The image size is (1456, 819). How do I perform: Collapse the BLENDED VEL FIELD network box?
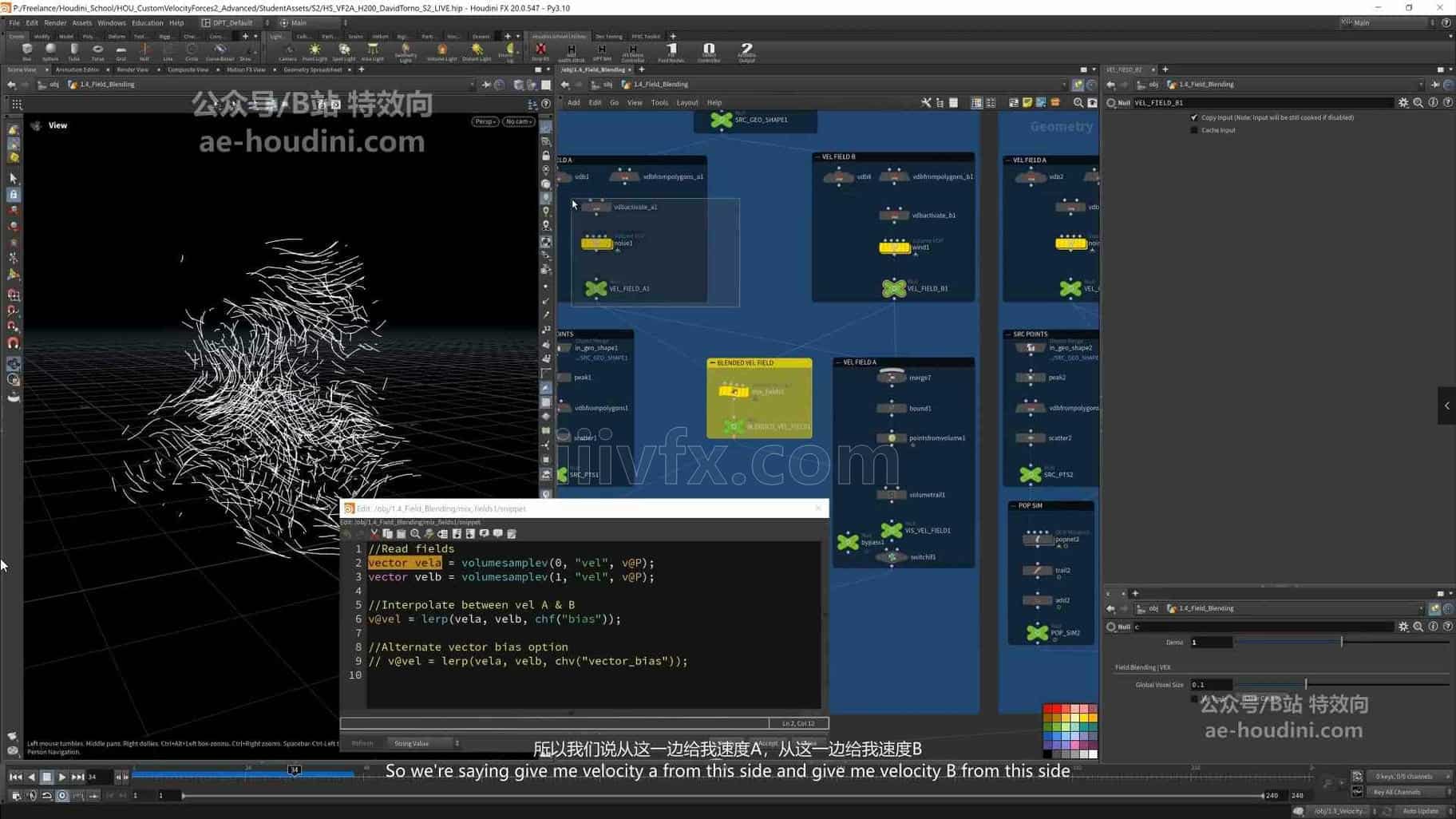(x=712, y=363)
